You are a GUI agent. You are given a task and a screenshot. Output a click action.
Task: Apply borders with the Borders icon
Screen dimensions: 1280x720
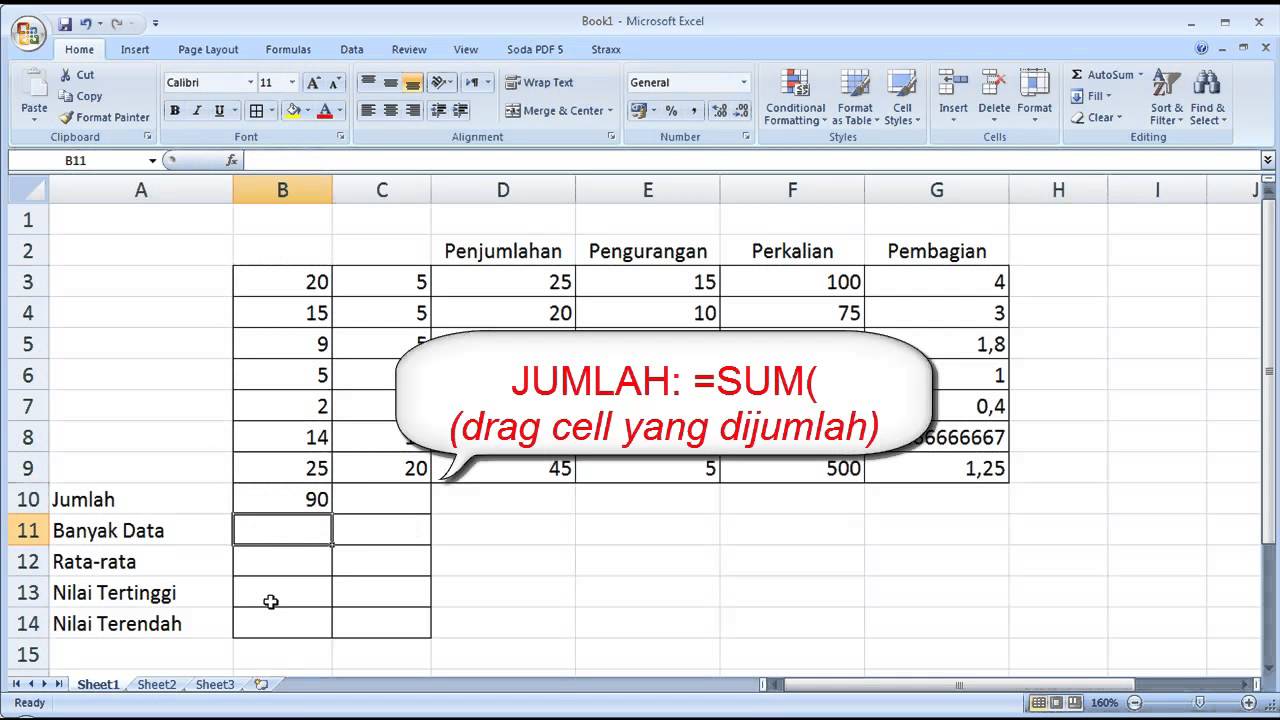(x=257, y=111)
